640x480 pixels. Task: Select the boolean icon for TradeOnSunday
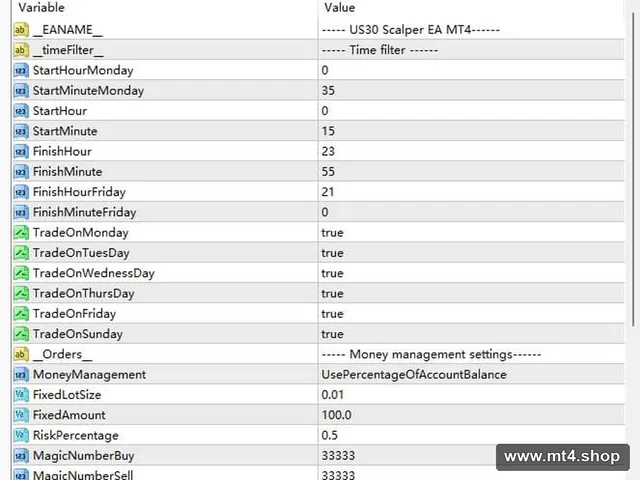pos(21,334)
